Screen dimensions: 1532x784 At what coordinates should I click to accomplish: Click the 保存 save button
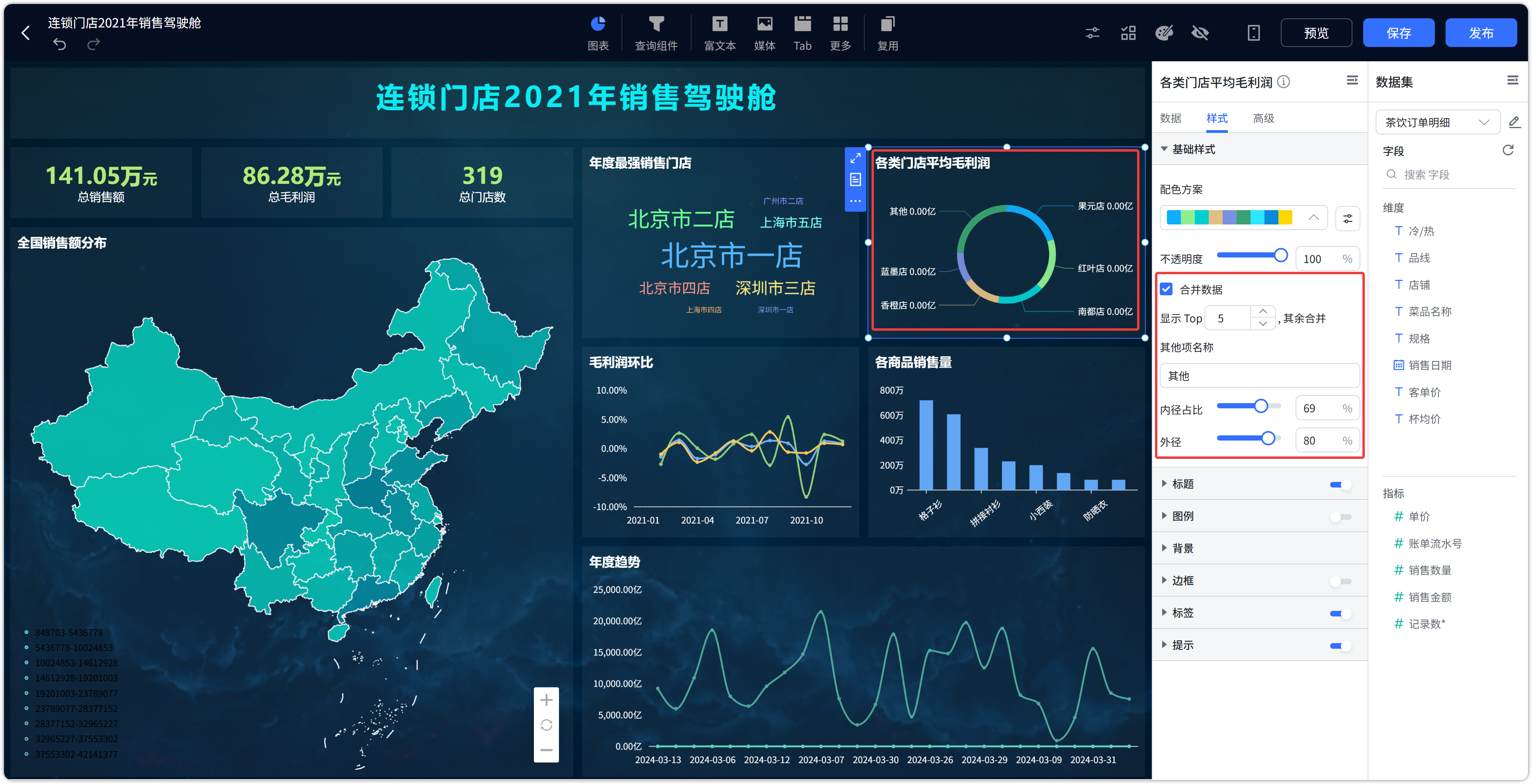[x=1398, y=33]
